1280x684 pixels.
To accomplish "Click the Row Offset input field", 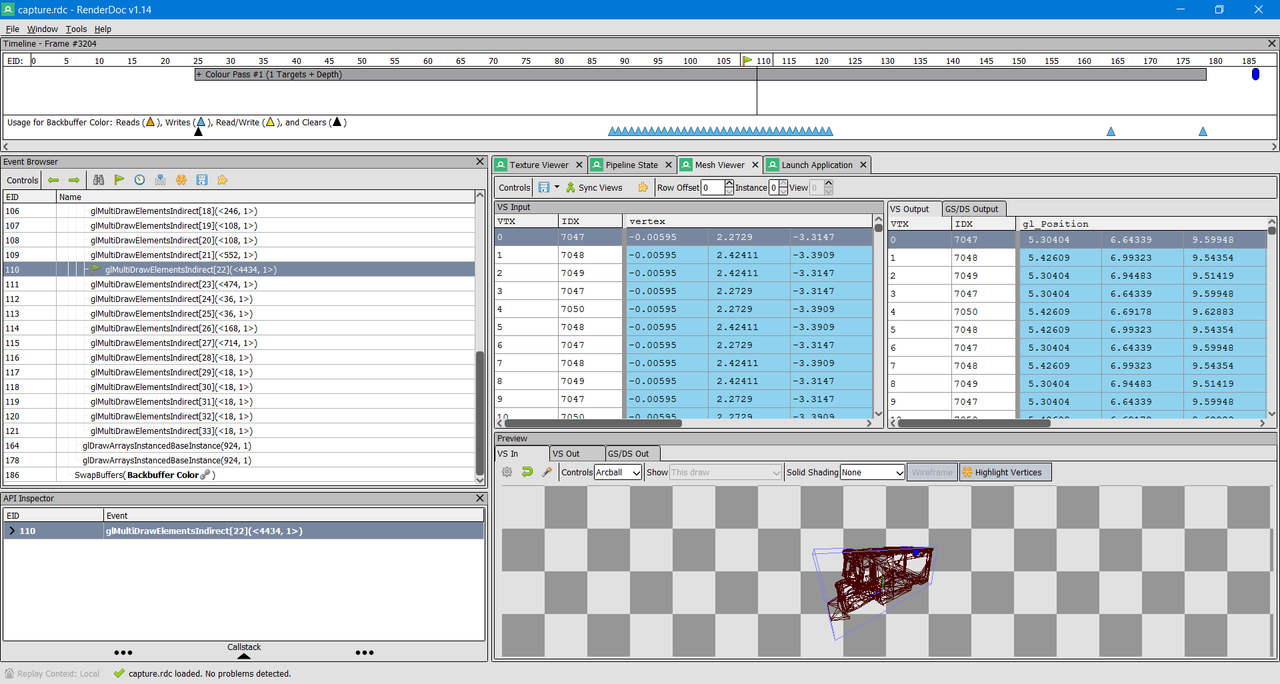I will coord(712,187).
